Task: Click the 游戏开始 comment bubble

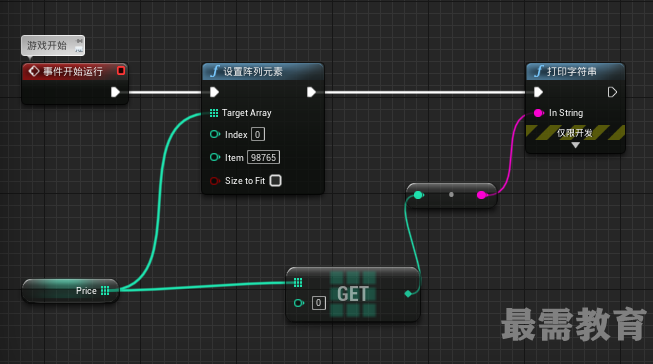Action: tap(53, 45)
